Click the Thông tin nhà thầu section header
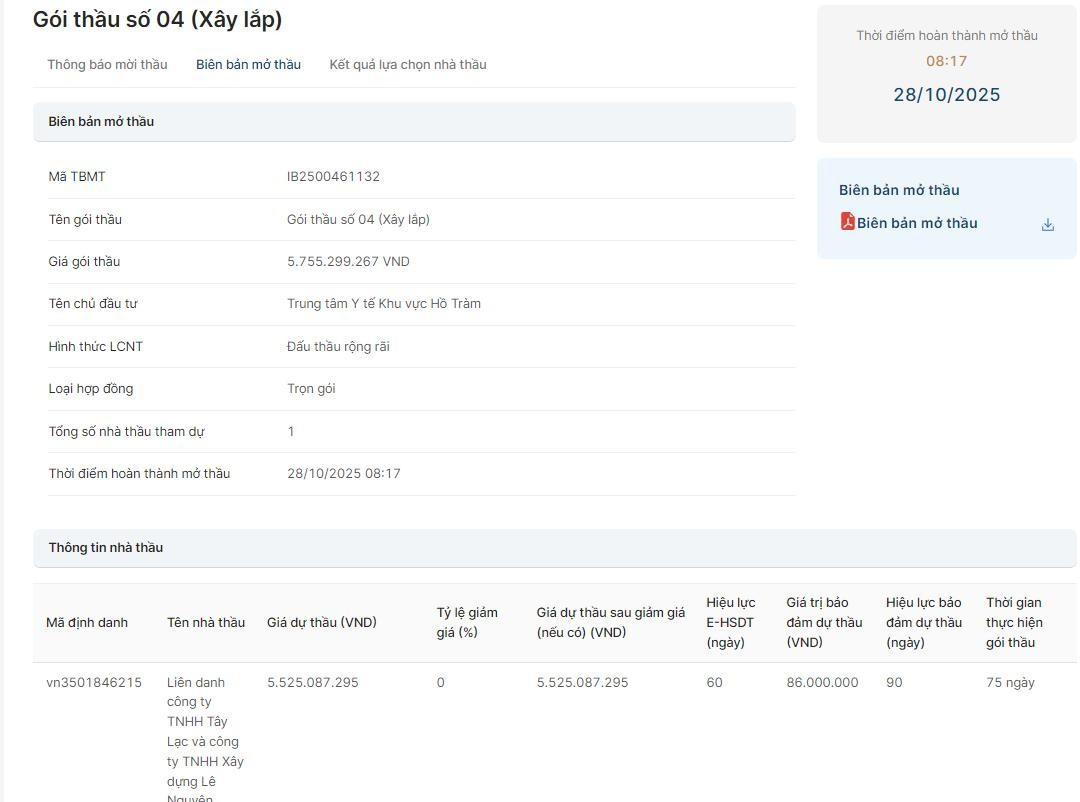1080x802 pixels. coord(105,548)
